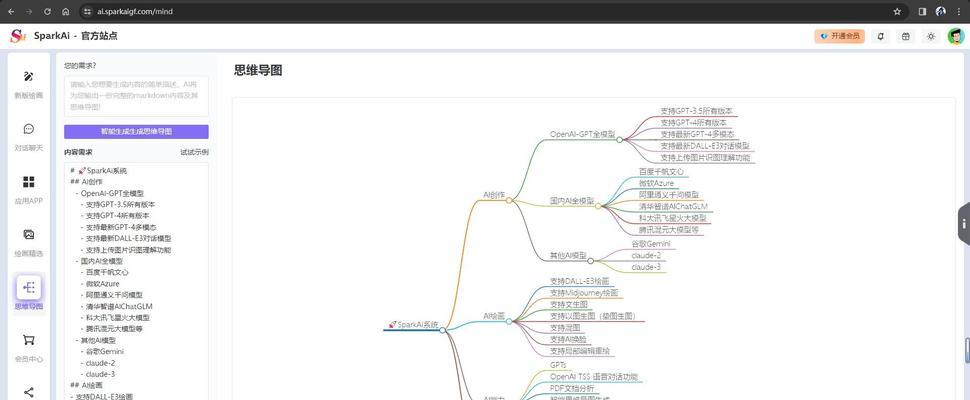Collapse the AI绘画 node circle
The height and width of the screenshot is (400, 970).
tap(511, 321)
